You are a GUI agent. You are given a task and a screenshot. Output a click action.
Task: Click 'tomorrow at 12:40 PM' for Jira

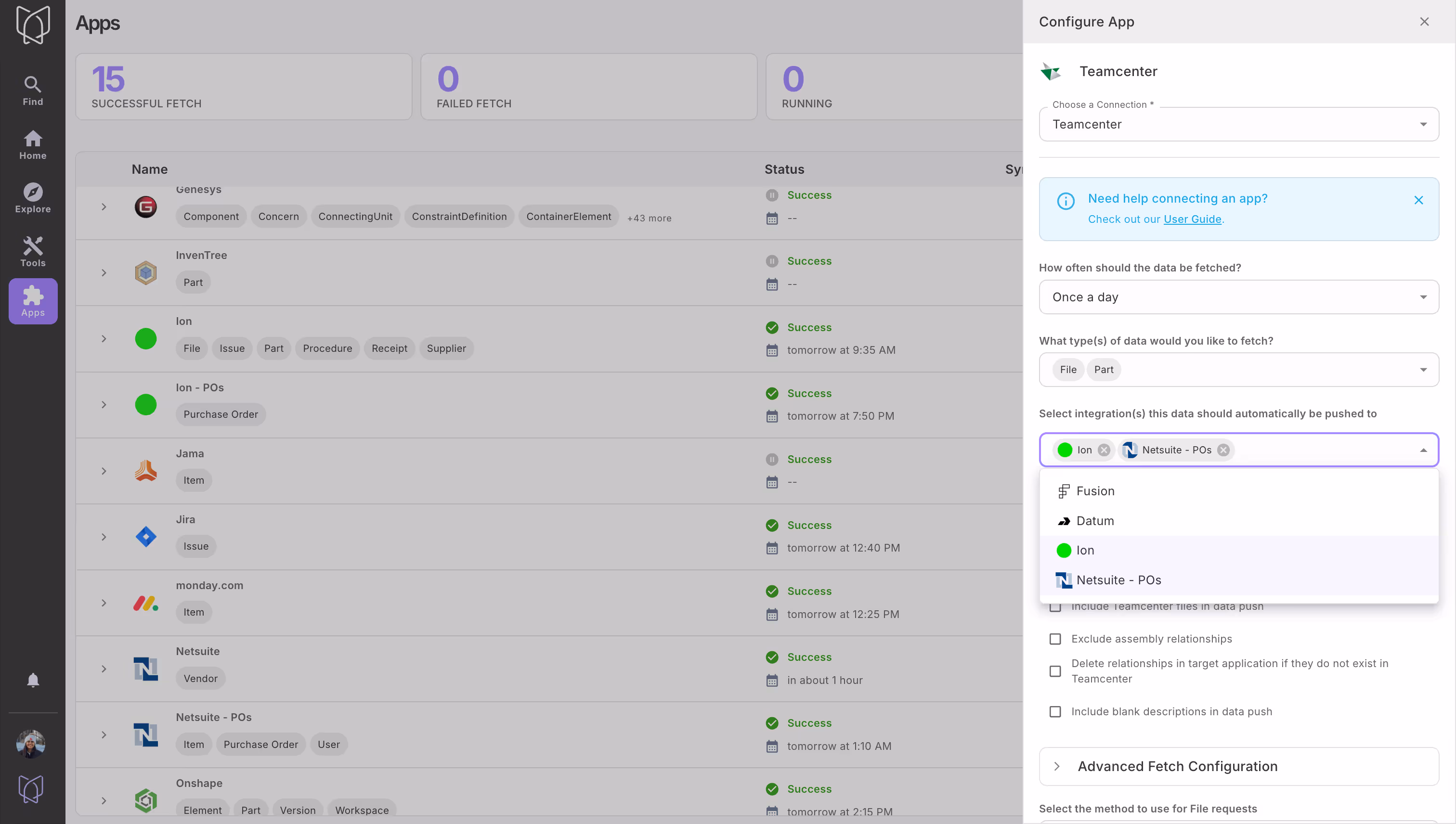843,548
